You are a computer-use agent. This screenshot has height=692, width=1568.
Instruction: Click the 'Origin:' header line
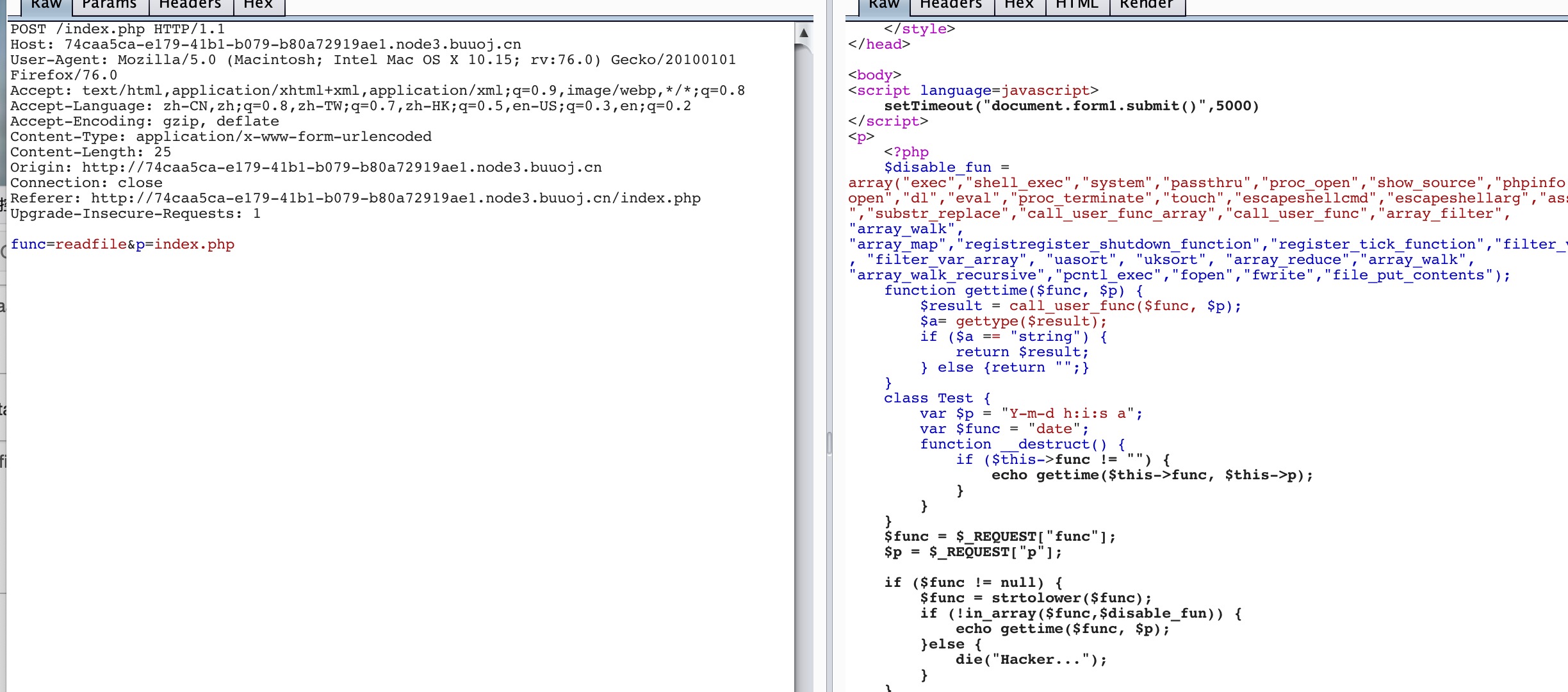[306, 168]
